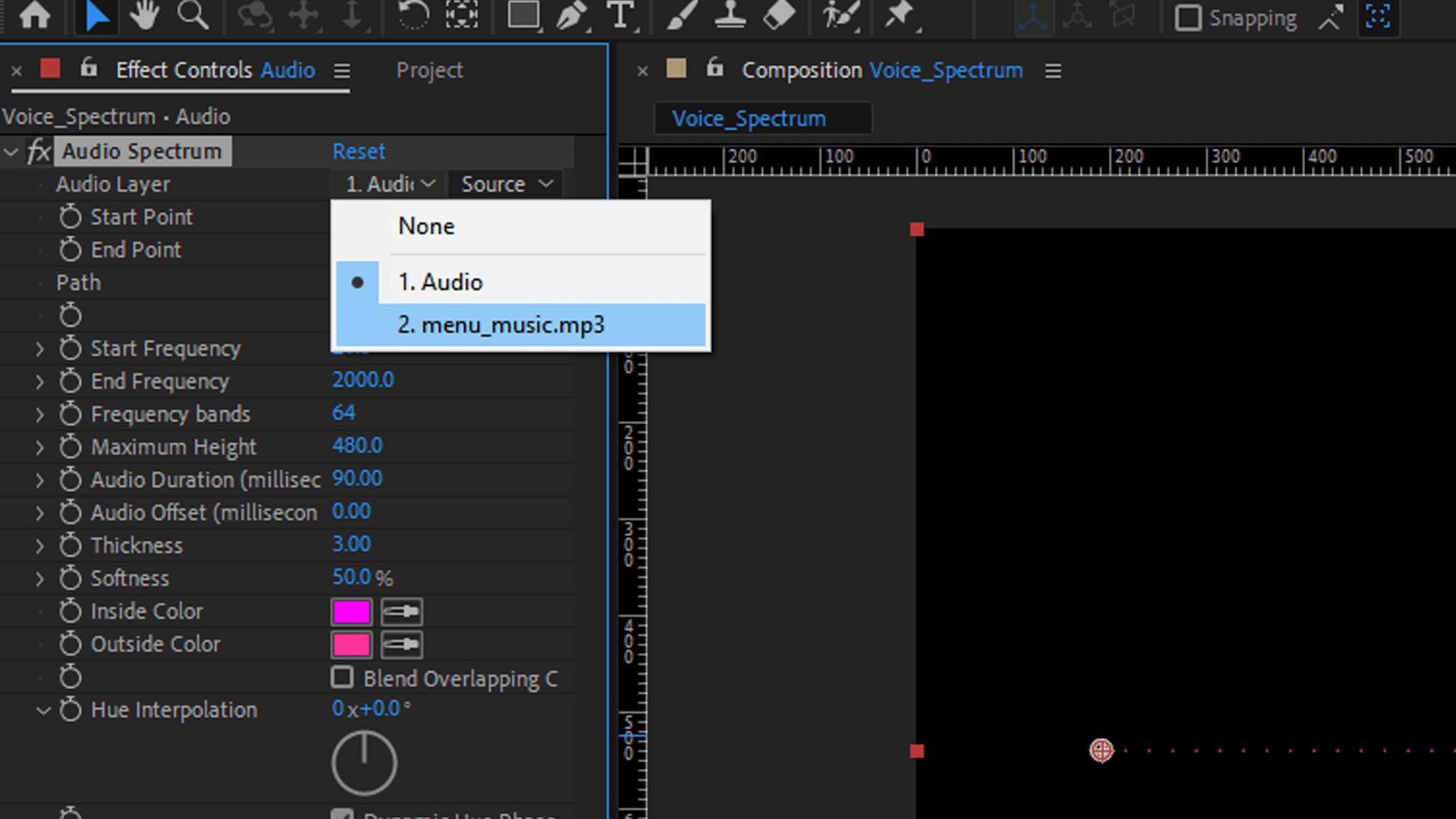
Task: Select the Hand tool
Action: point(144,15)
